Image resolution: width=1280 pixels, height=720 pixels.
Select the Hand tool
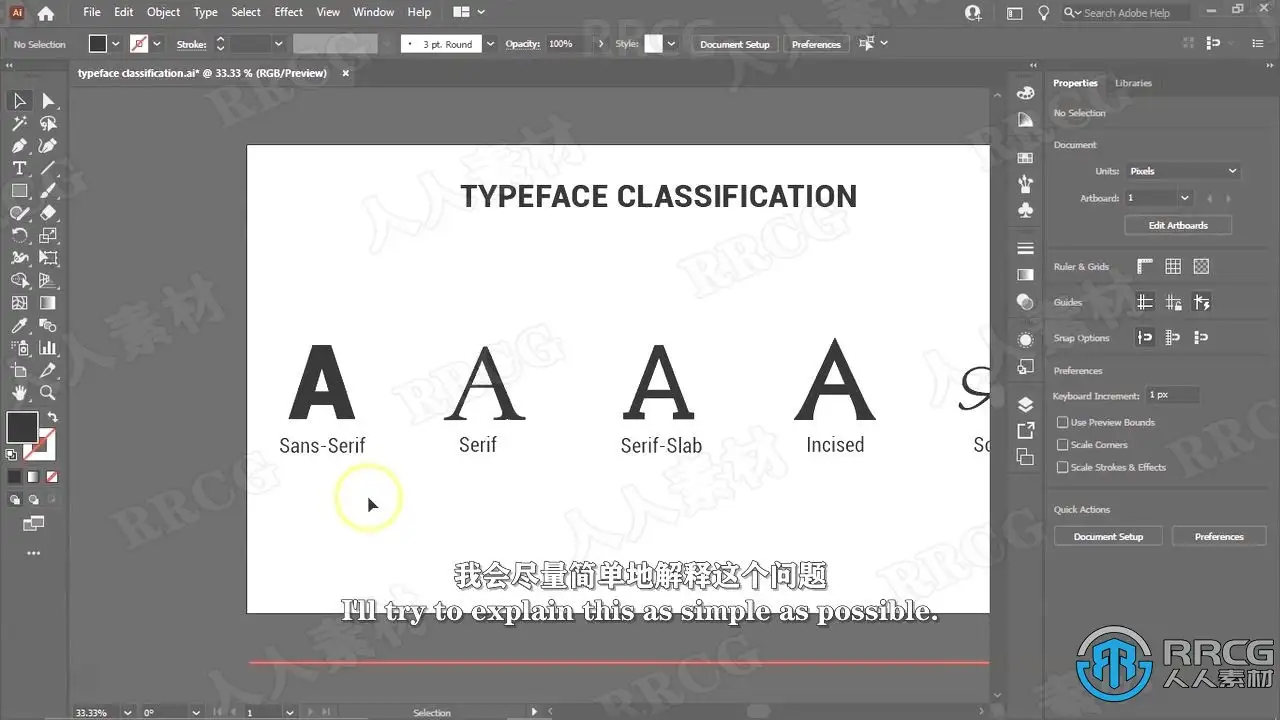point(19,393)
